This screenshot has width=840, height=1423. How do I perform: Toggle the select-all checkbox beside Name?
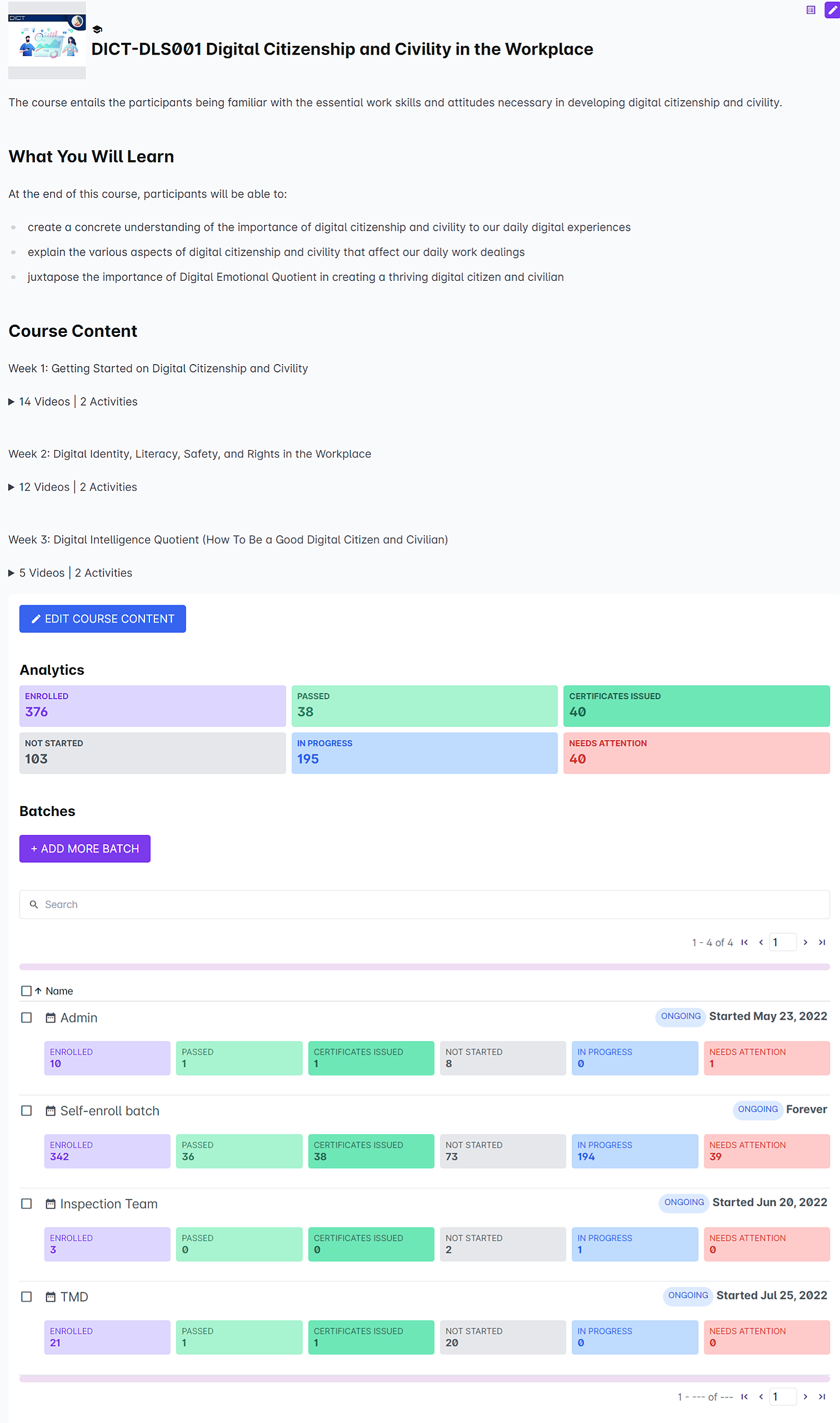click(x=26, y=991)
